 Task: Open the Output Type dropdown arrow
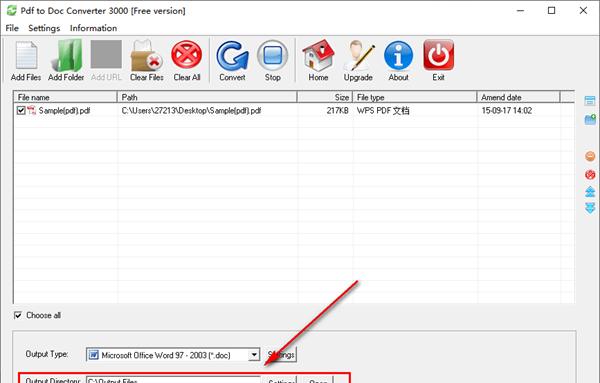tap(254, 355)
